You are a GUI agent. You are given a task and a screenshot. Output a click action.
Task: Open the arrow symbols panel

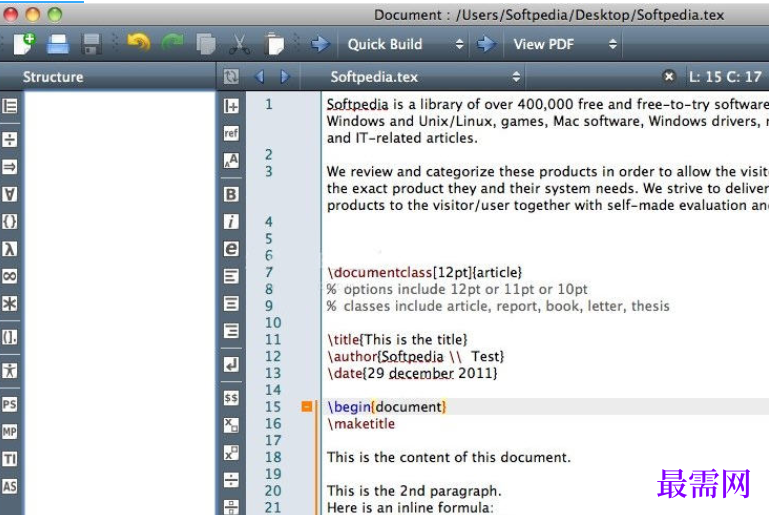10,167
